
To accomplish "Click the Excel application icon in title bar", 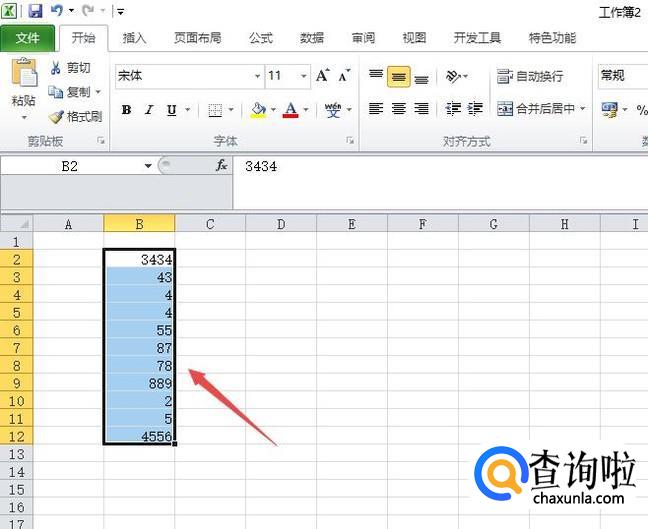I will (9, 11).
